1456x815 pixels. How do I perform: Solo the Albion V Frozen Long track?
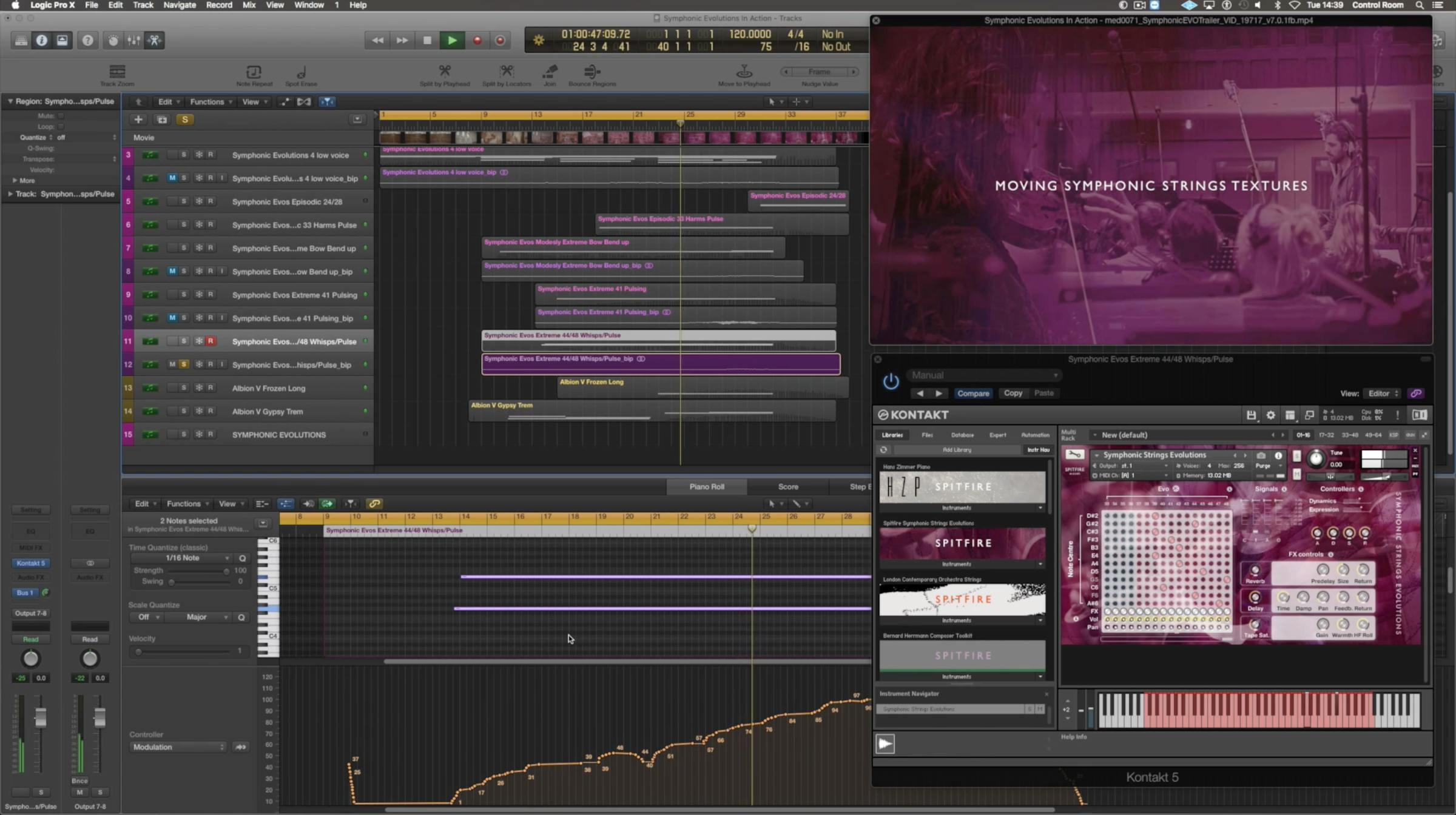pos(184,387)
